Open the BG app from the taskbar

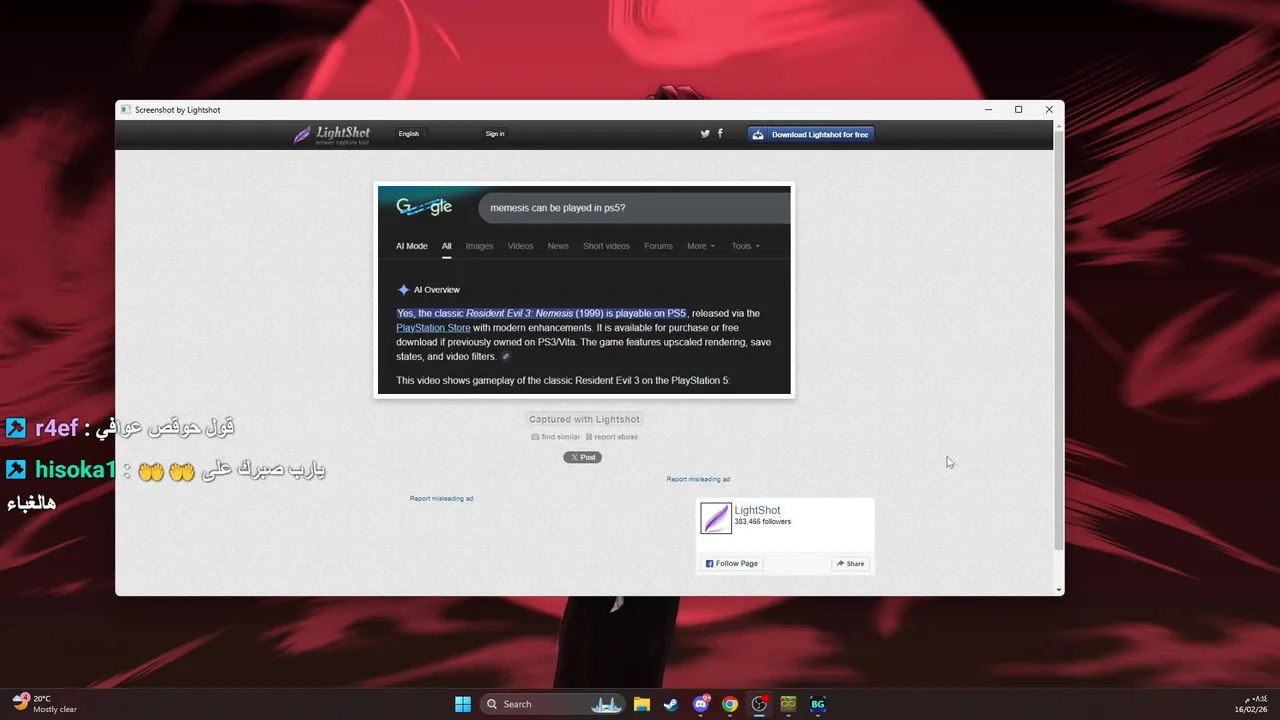818,704
